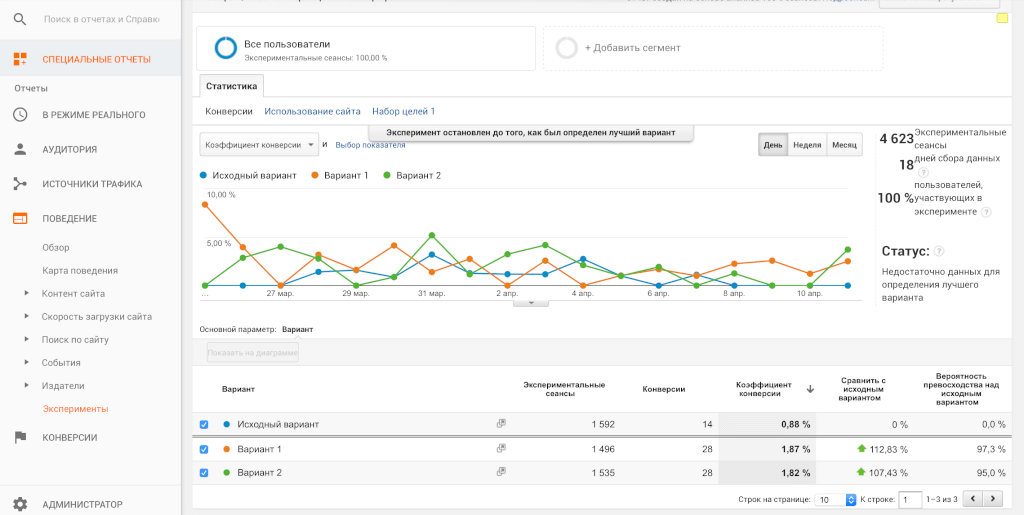This screenshot has width=1024, height=515.
Task: Toggle the Вариант 1 row checkbox
Action: (204, 449)
